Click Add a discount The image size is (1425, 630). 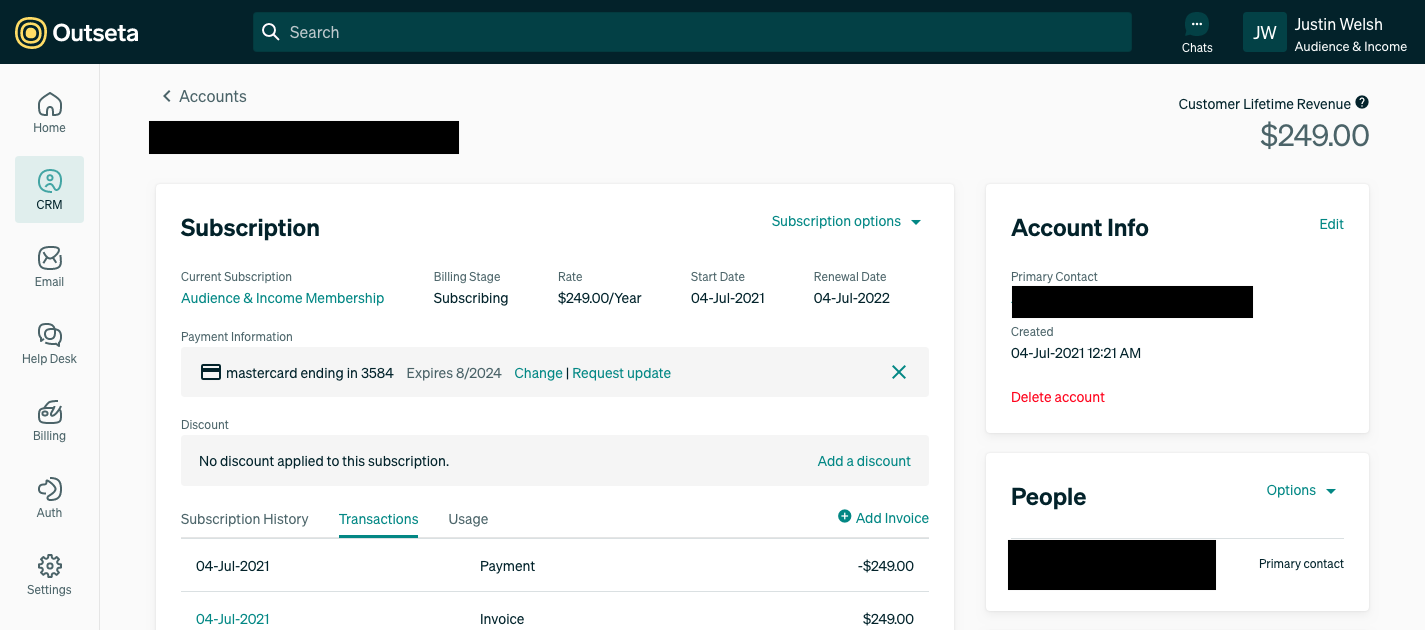tap(864, 461)
